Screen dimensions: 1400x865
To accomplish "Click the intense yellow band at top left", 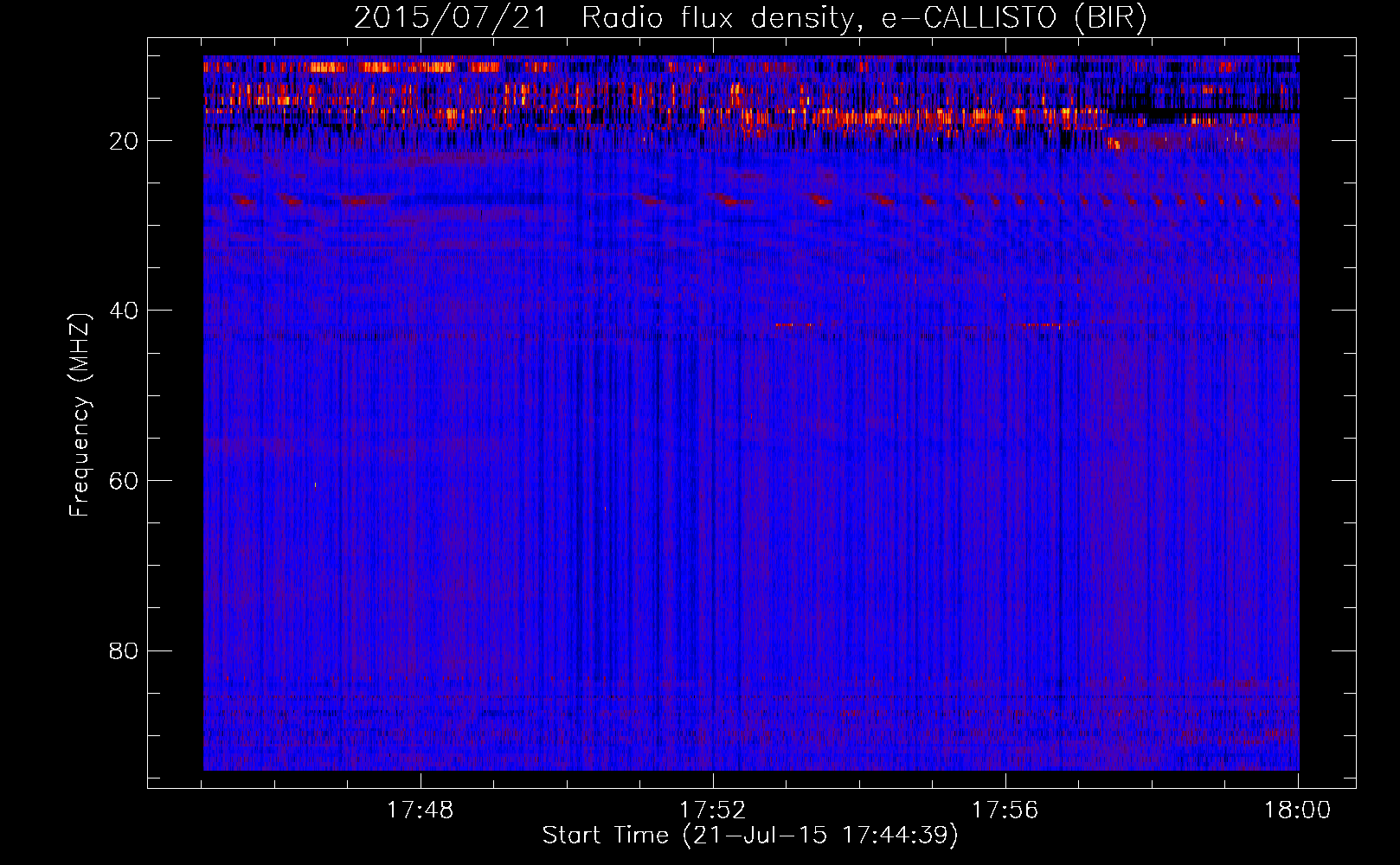I will (381, 67).
